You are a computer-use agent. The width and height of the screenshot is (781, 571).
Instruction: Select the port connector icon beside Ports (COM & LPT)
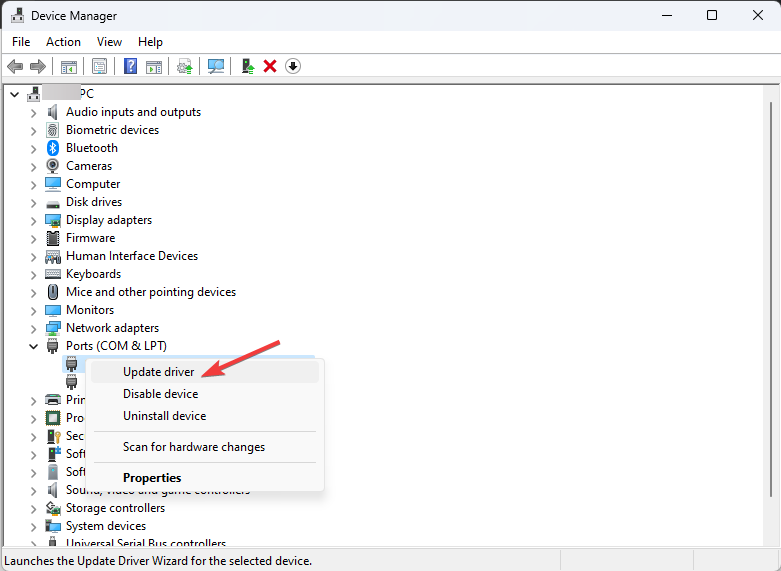click(52, 346)
